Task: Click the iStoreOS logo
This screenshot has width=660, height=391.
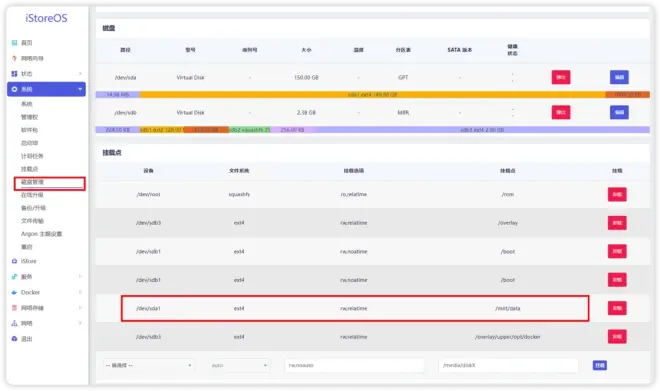Action: click(46, 18)
